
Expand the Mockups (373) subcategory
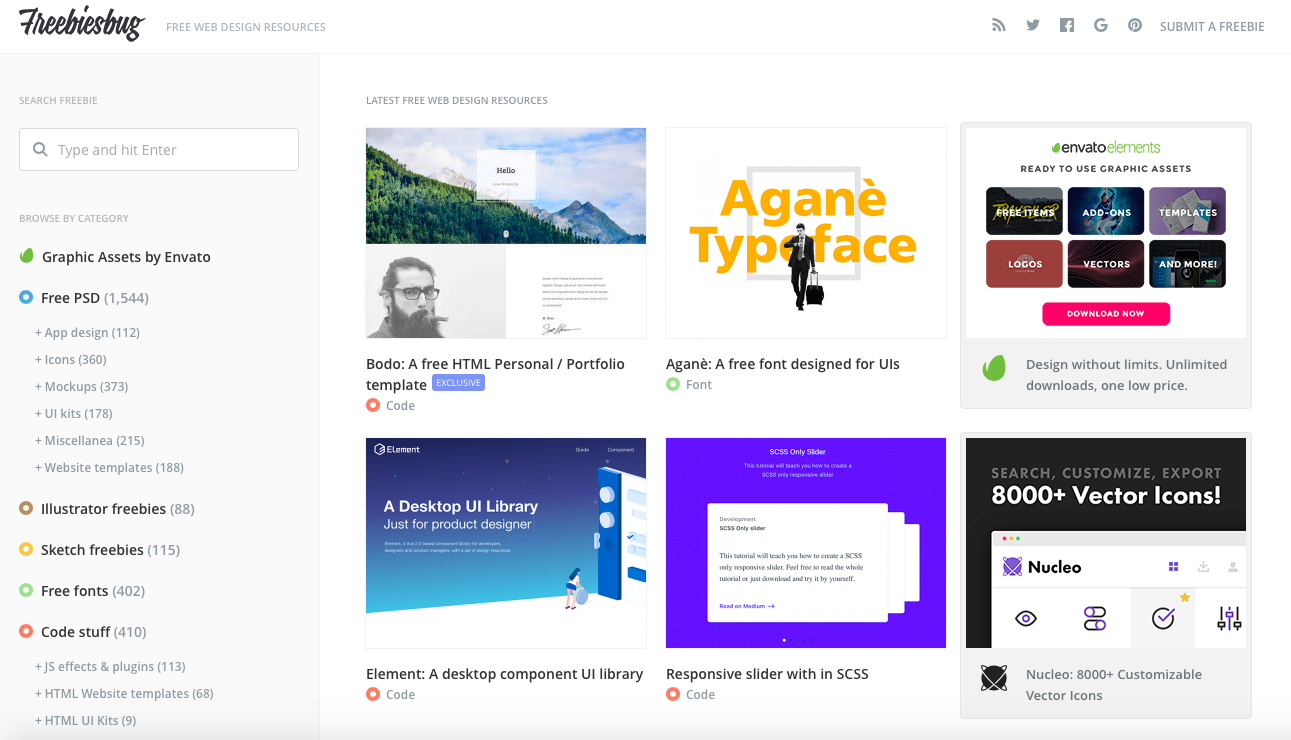[81, 386]
